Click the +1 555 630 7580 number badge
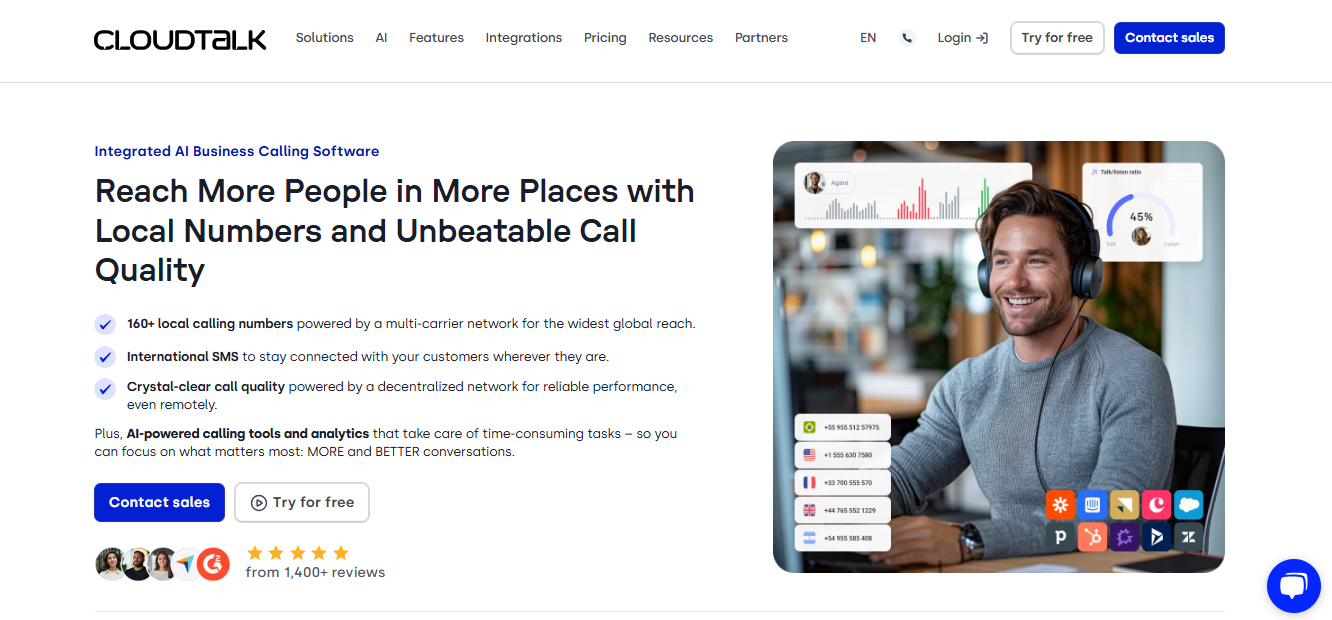This screenshot has height=620, width=1332. click(842, 454)
